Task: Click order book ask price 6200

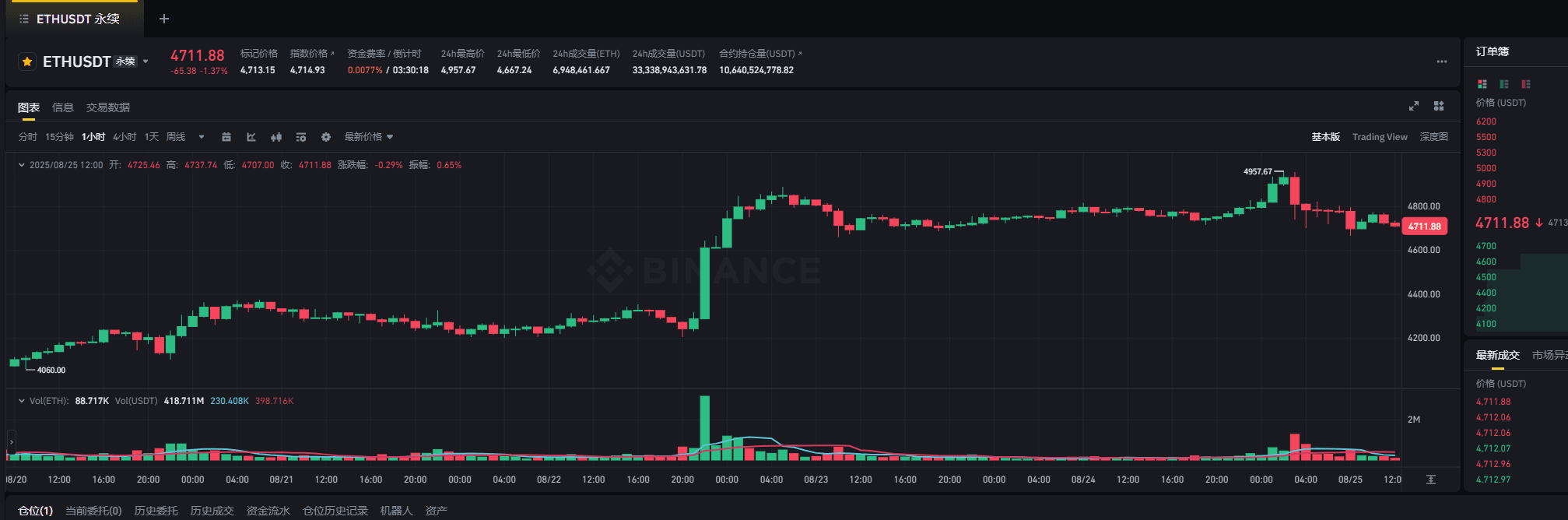Action: pyautogui.click(x=1486, y=121)
